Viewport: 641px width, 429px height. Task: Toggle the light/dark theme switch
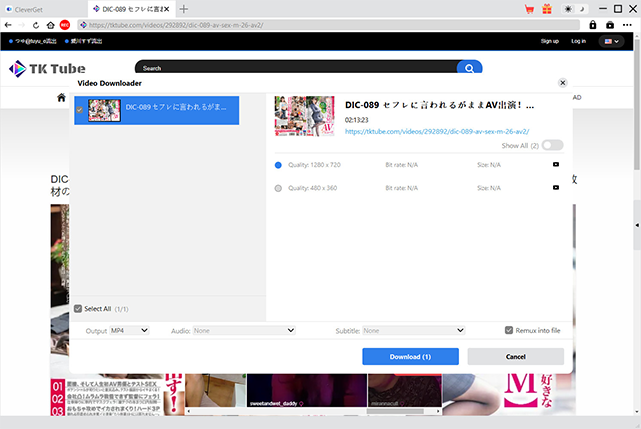coord(575,9)
